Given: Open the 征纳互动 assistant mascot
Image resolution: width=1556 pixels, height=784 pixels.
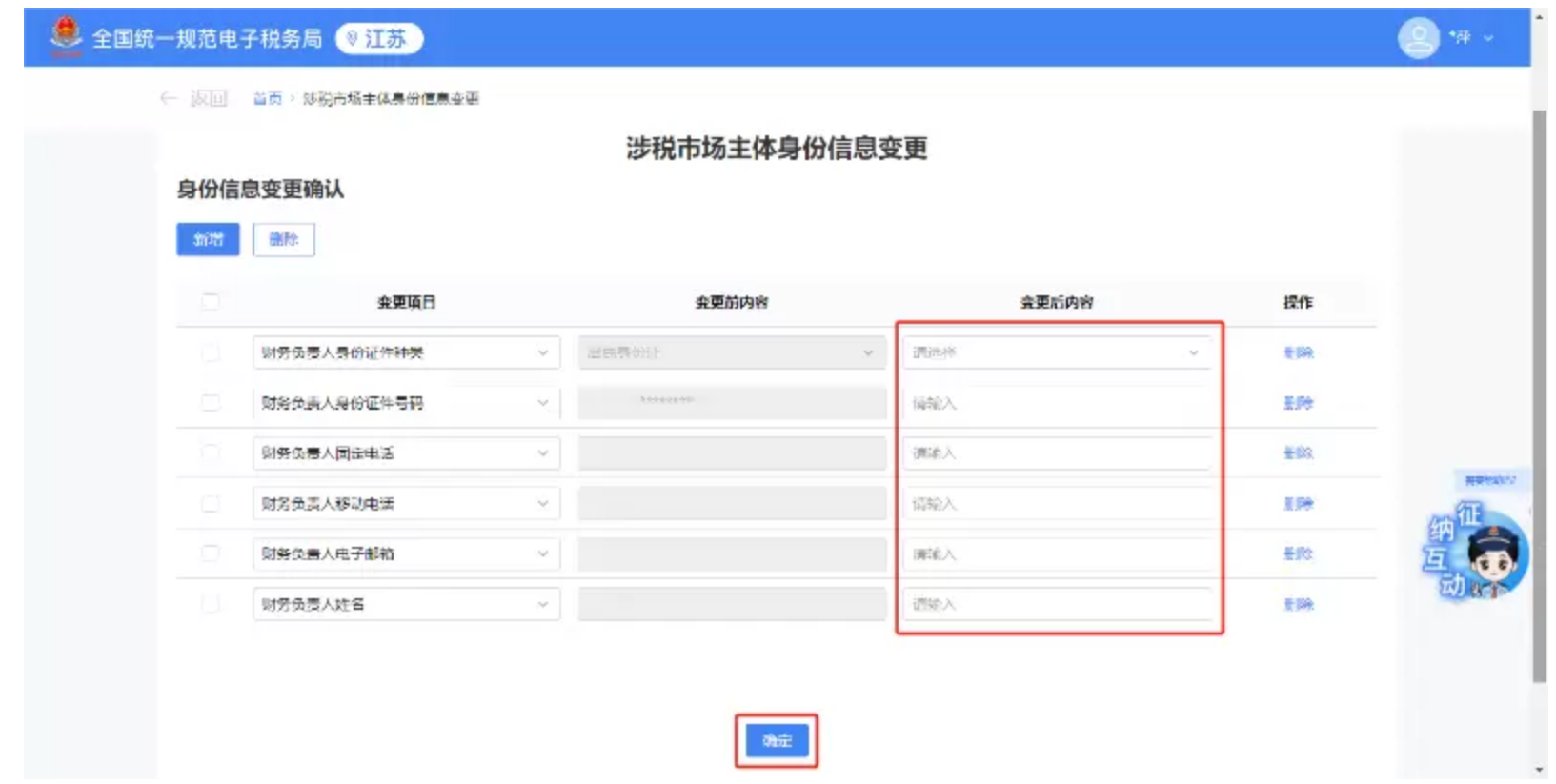Looking at the screenshot, I should pyautogui.click(x=1476, y=551).
